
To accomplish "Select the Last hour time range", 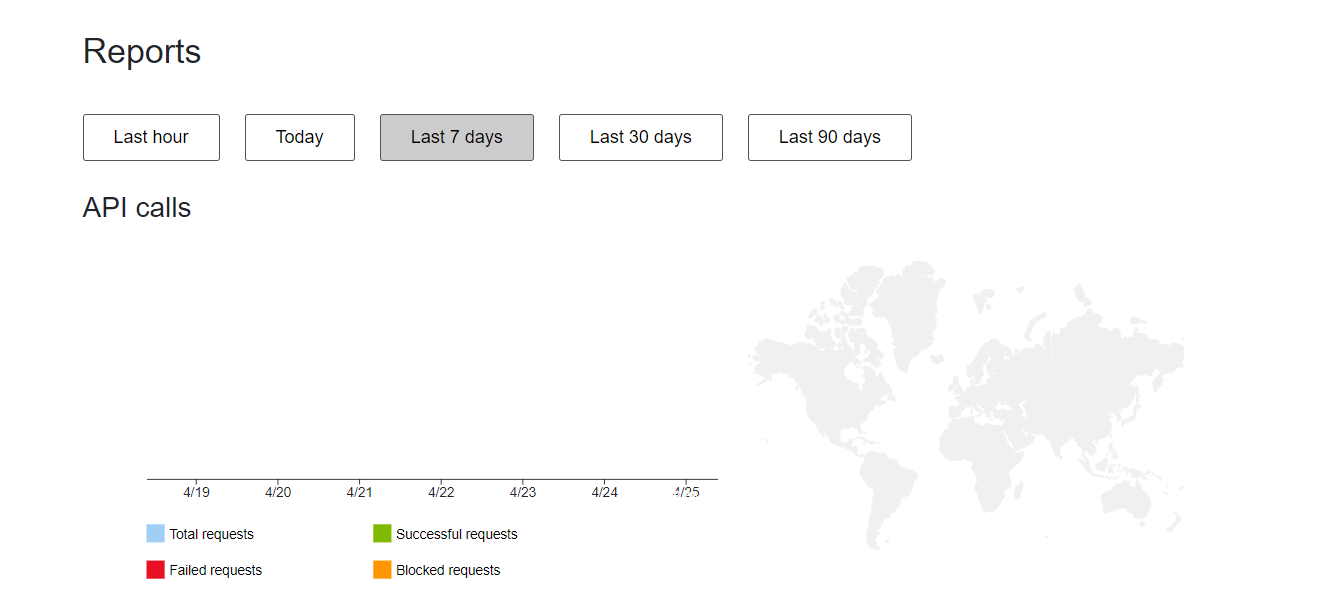I will [x=151, y=137].
